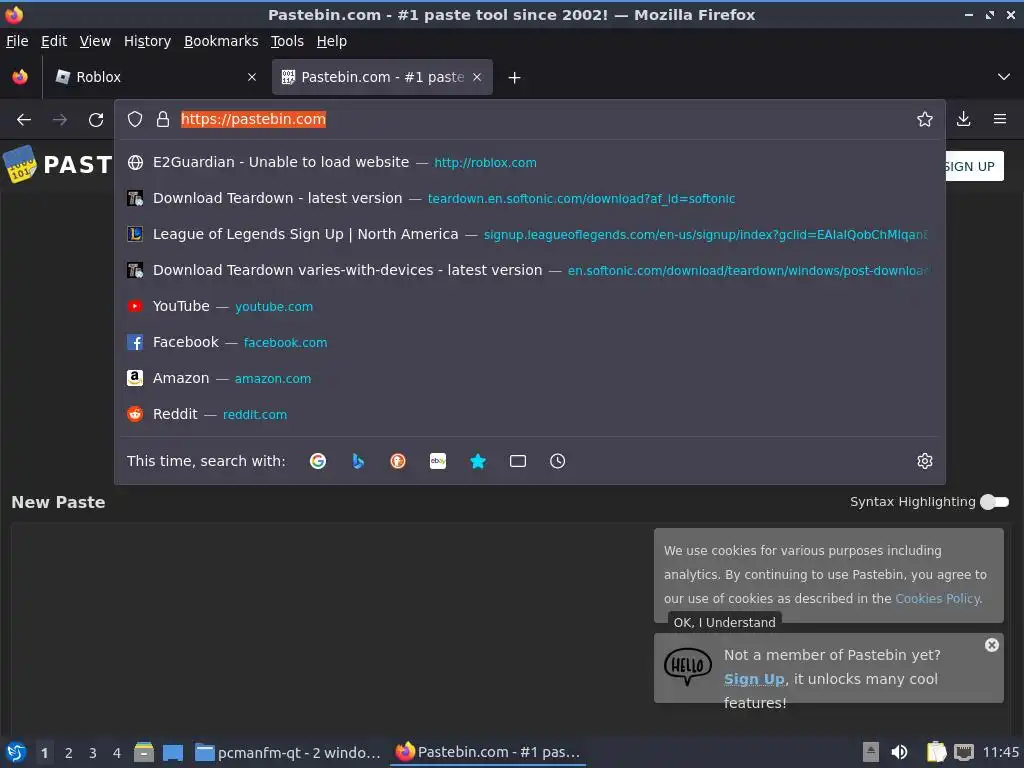Click inside the New Paste text area
Image resolution: width=1024 pixels, height=768 pixels.
point(327,627)
